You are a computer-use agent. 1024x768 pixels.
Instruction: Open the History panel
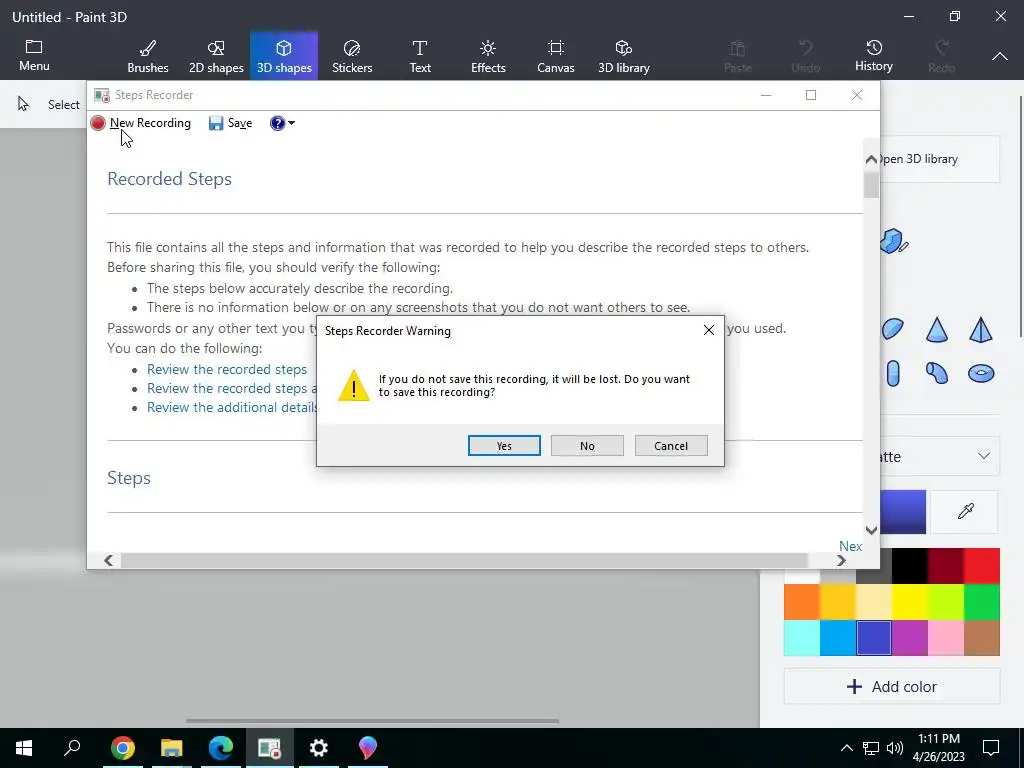(x=874, y=56)
